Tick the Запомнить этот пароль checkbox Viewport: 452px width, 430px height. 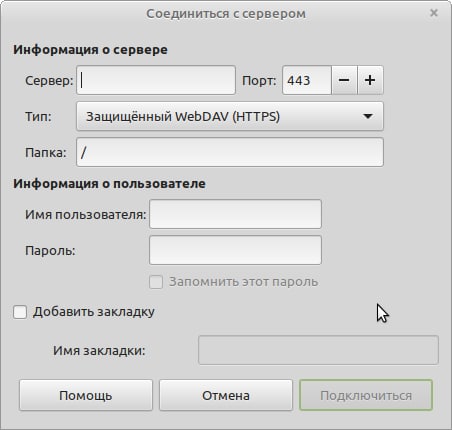[x=156, y=282]
